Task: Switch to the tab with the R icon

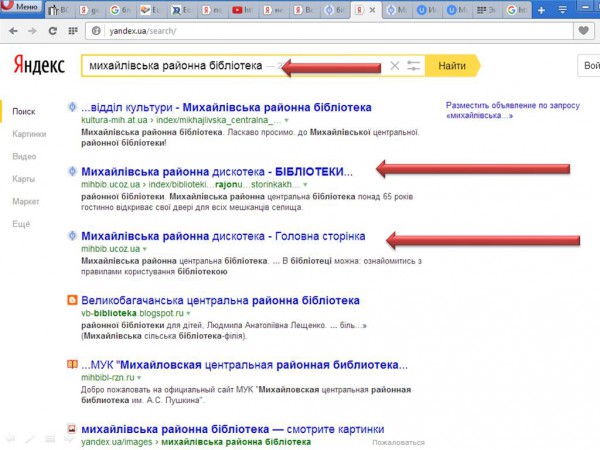Action: (x=182, y=10)
